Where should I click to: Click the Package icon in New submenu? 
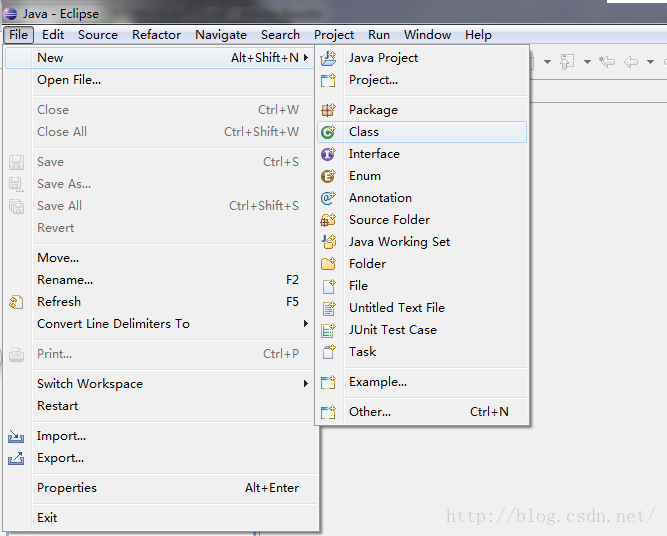[328, 110]
